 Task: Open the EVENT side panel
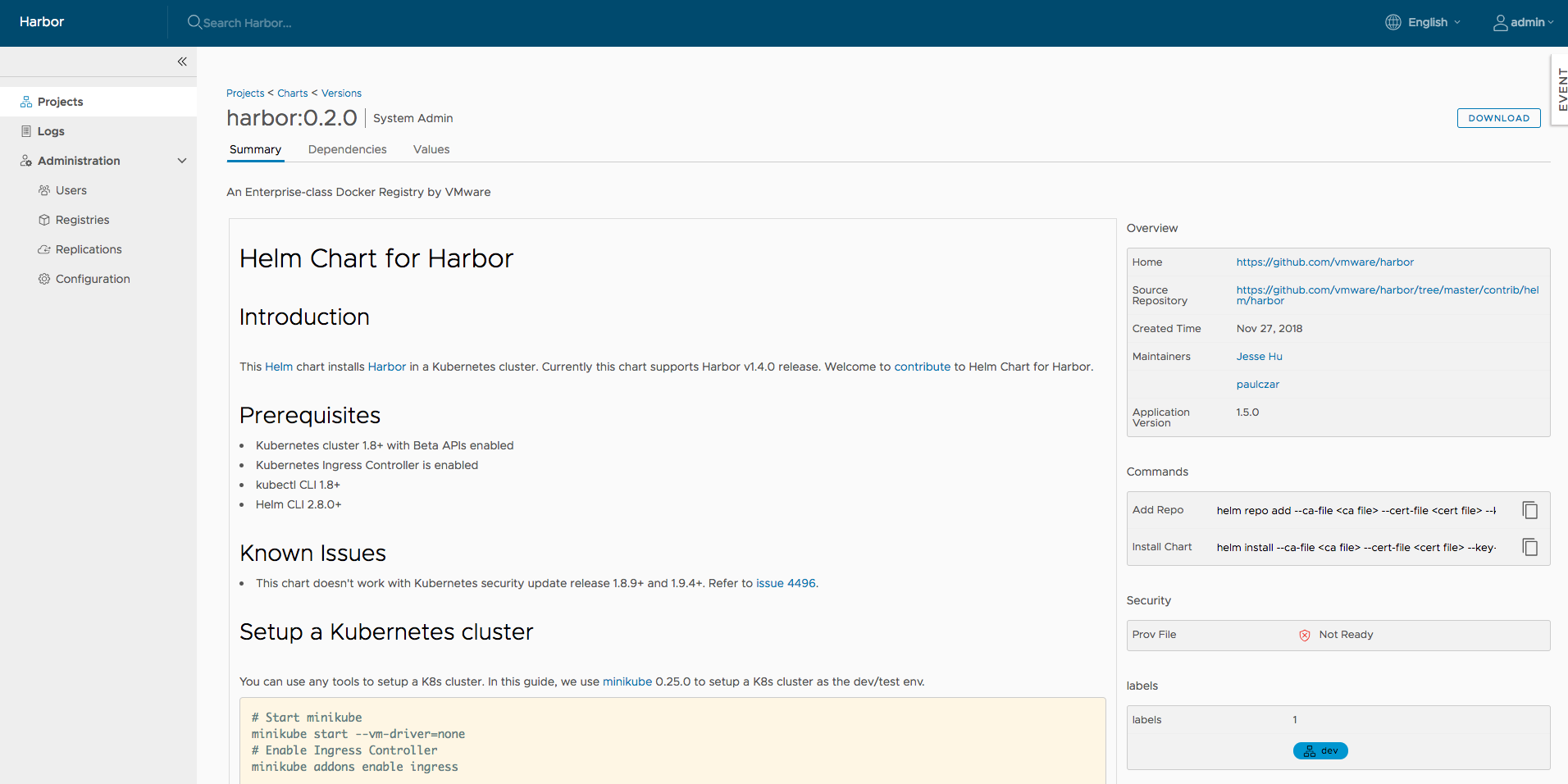pos(1561,89)
